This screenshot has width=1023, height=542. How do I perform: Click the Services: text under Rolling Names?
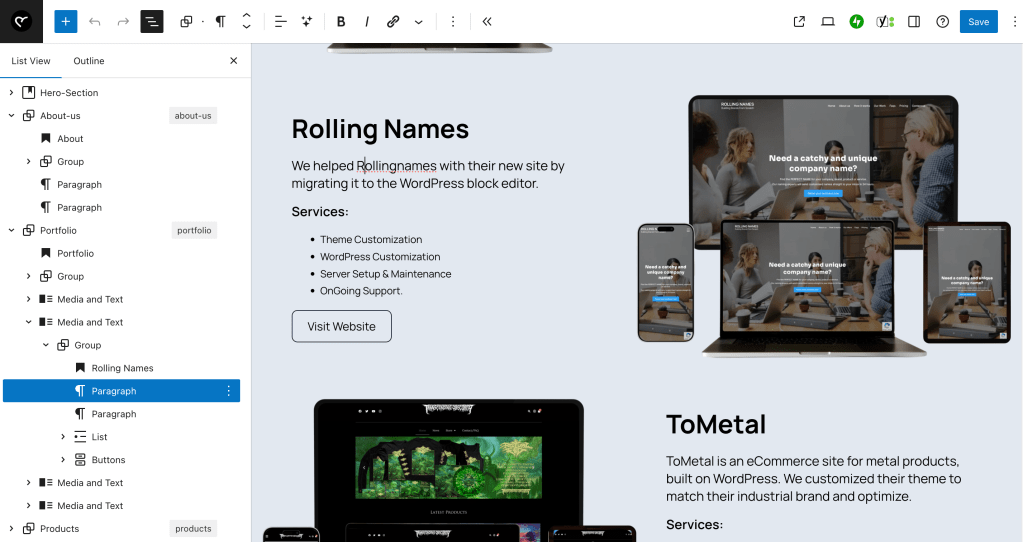tap(320, 211)
